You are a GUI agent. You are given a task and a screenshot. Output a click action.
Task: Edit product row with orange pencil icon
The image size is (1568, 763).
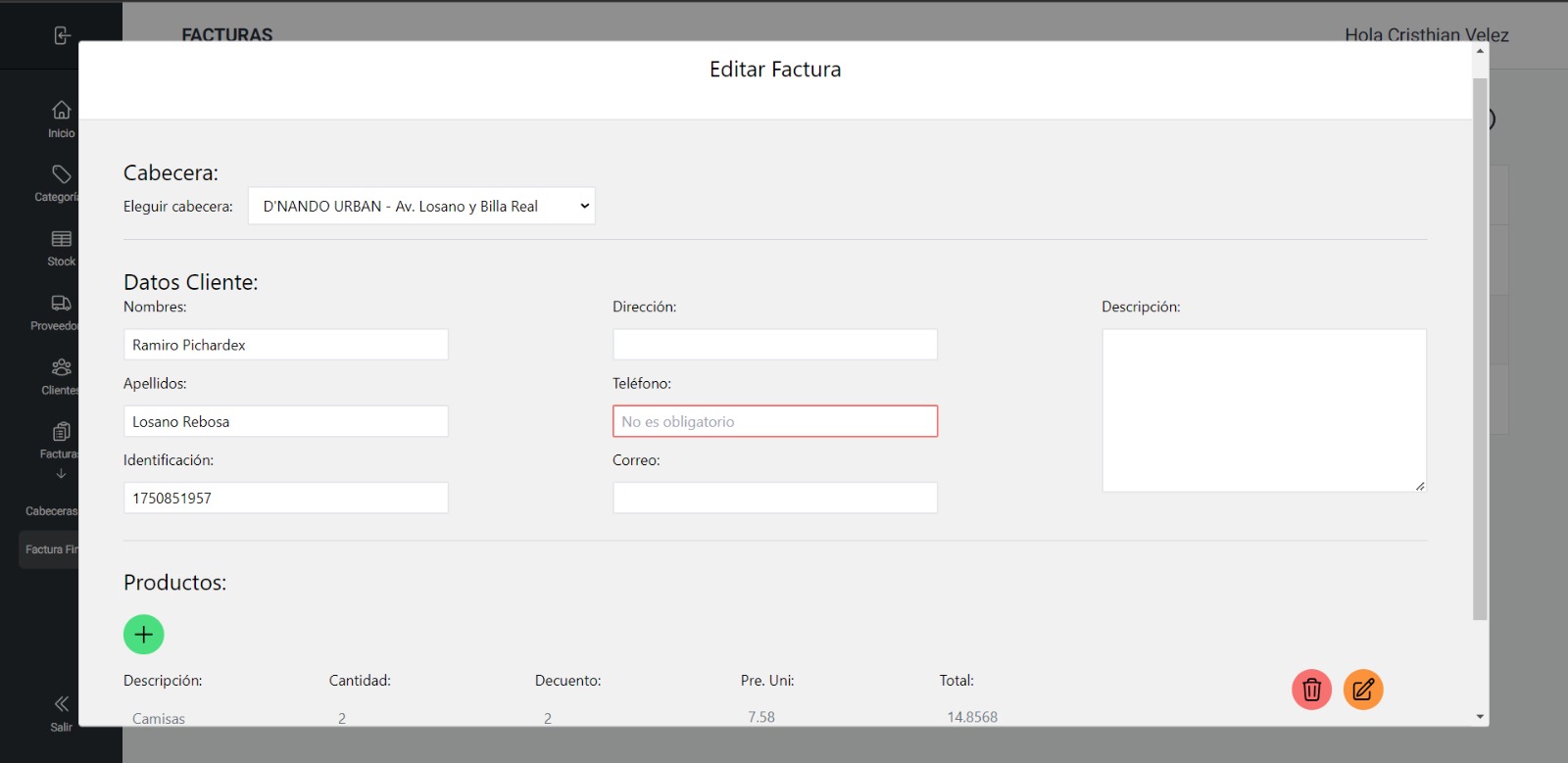(x=1362, y=690)
